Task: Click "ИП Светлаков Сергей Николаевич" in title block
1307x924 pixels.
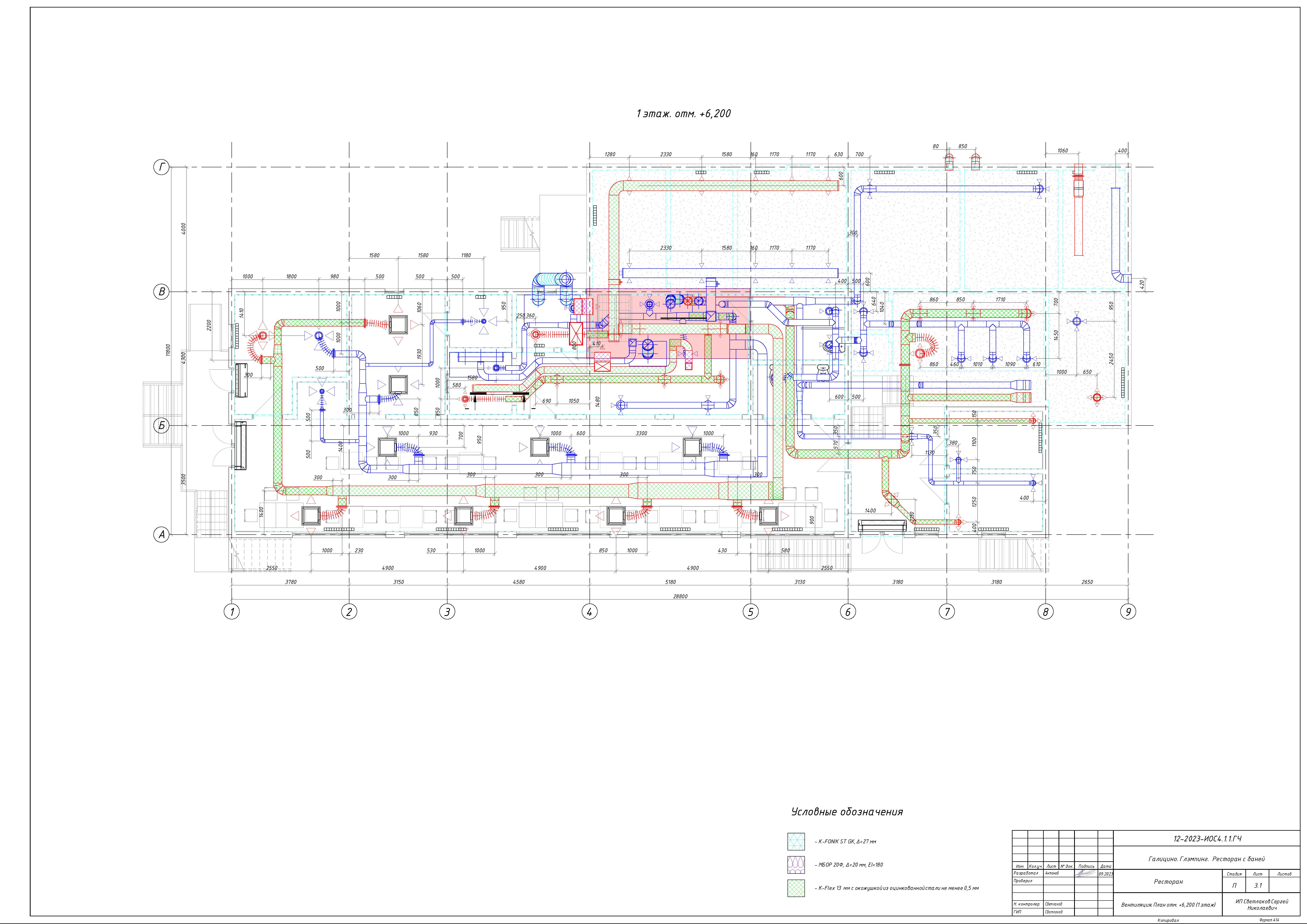Action: coord(1262,905)
